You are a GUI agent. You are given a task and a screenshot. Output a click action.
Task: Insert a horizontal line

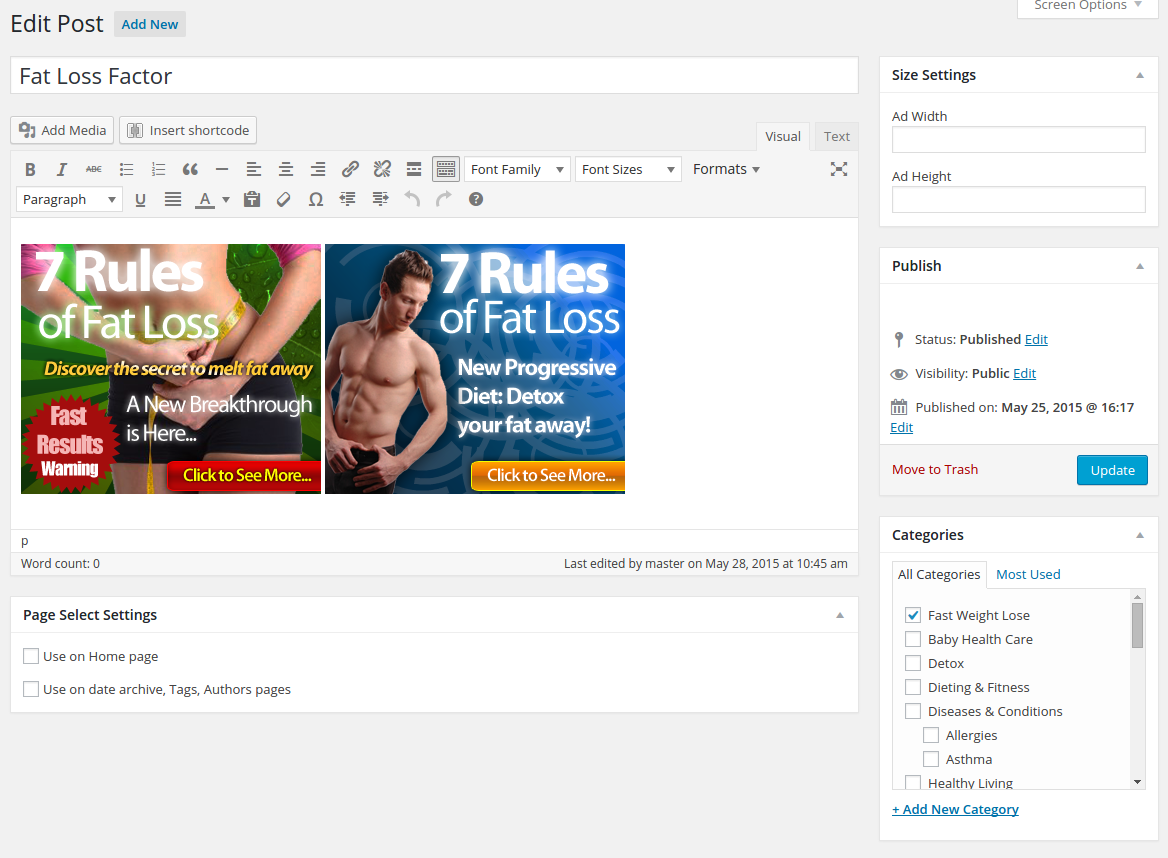222,170
